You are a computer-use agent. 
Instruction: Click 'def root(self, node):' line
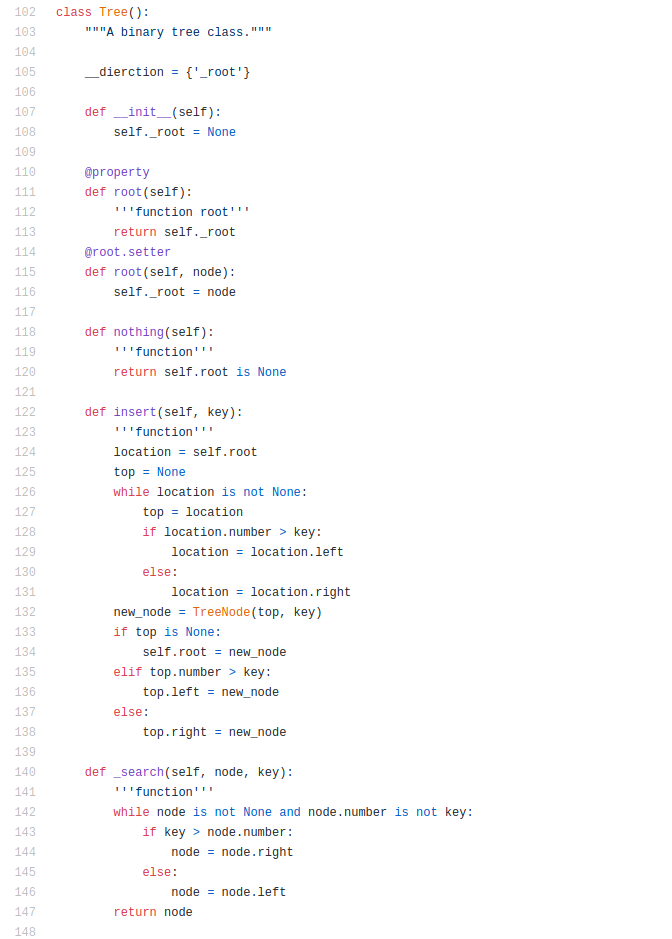(160, 272)
